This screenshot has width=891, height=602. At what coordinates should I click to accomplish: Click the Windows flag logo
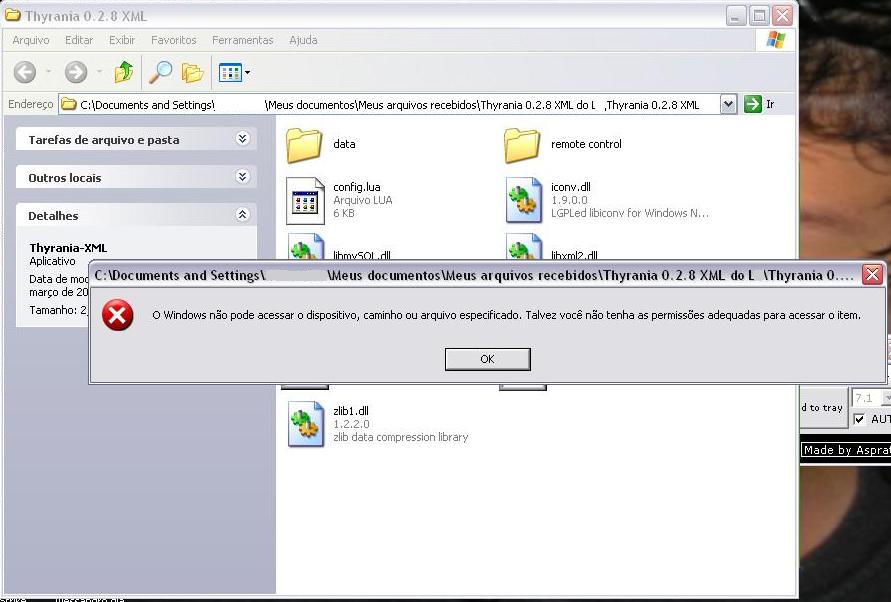pos(776,40)
